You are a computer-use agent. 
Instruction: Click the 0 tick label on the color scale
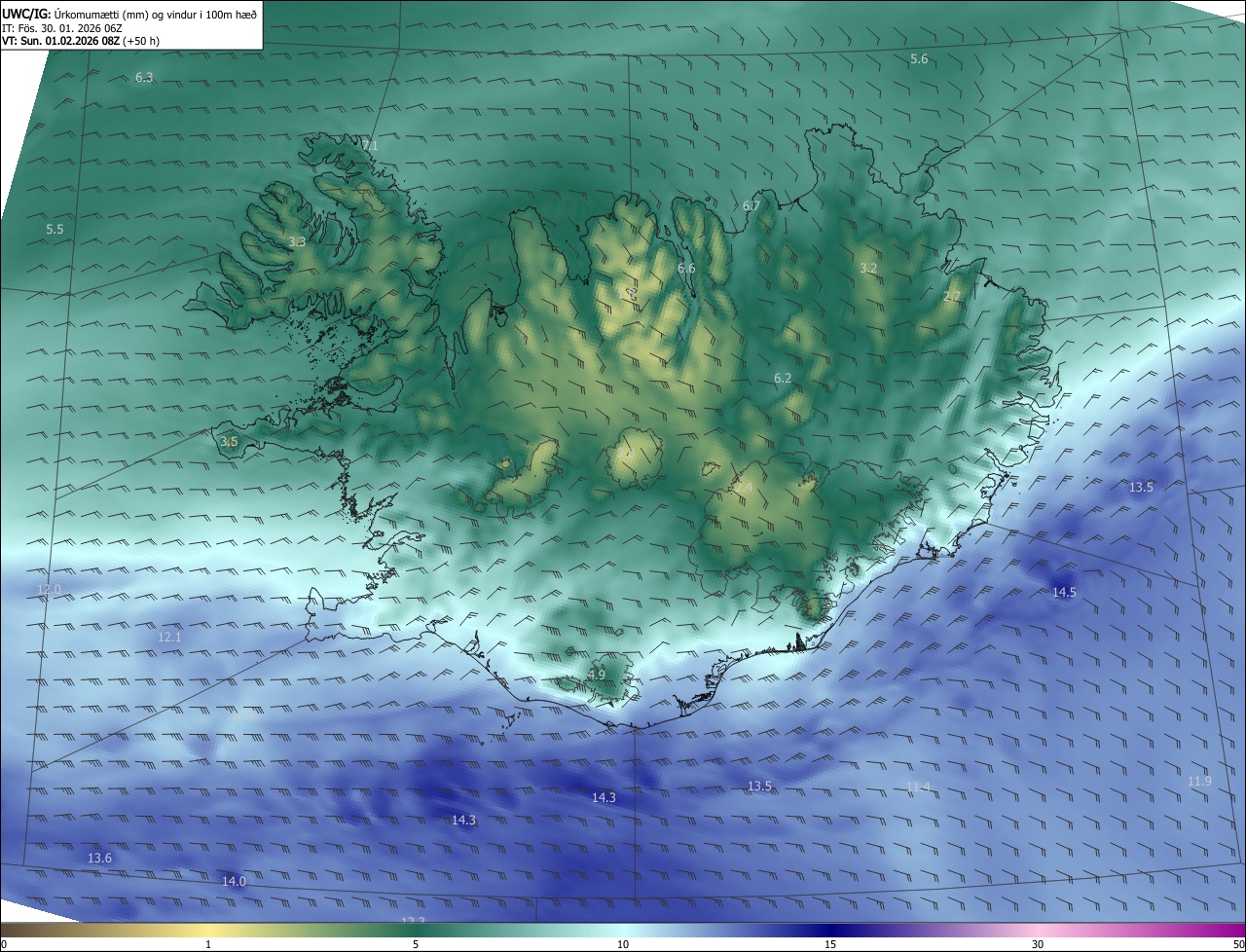(x=3, y=944)
